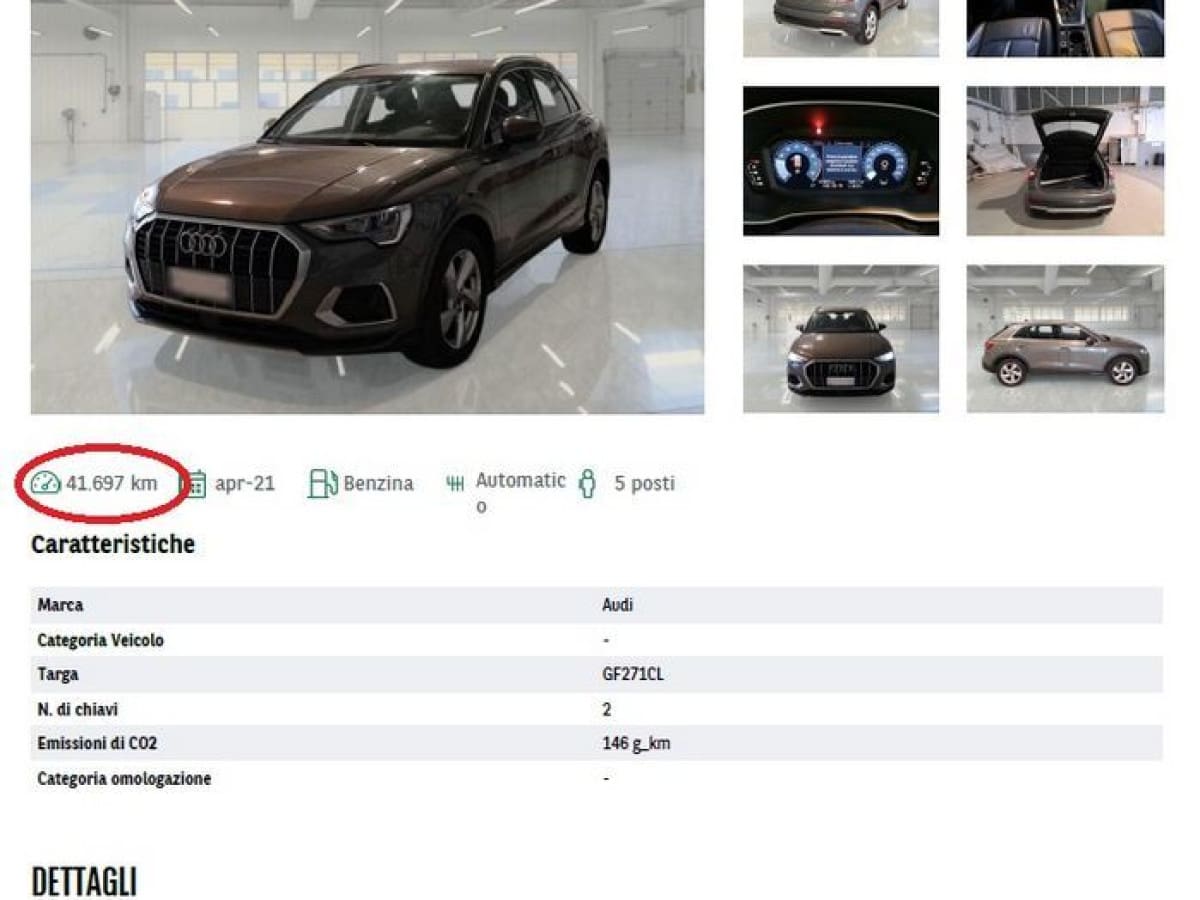Click the 41.697 km mileage text
Viewport: 1200px width, 900px height.
111,484
